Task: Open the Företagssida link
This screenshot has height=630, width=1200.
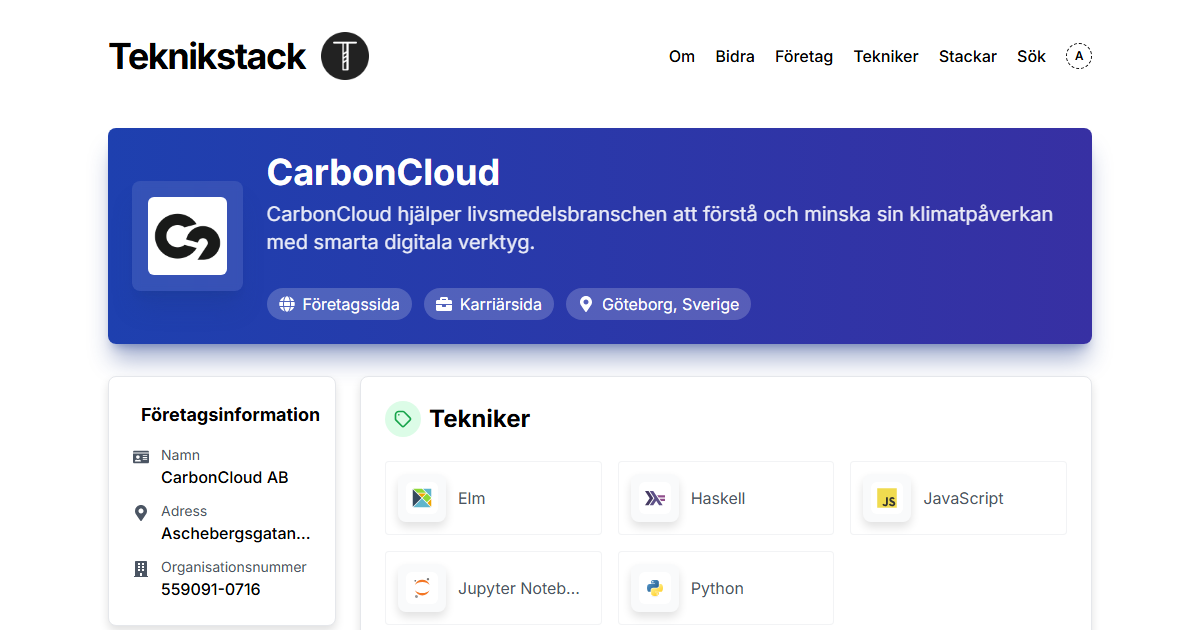Action: [339, 304]
